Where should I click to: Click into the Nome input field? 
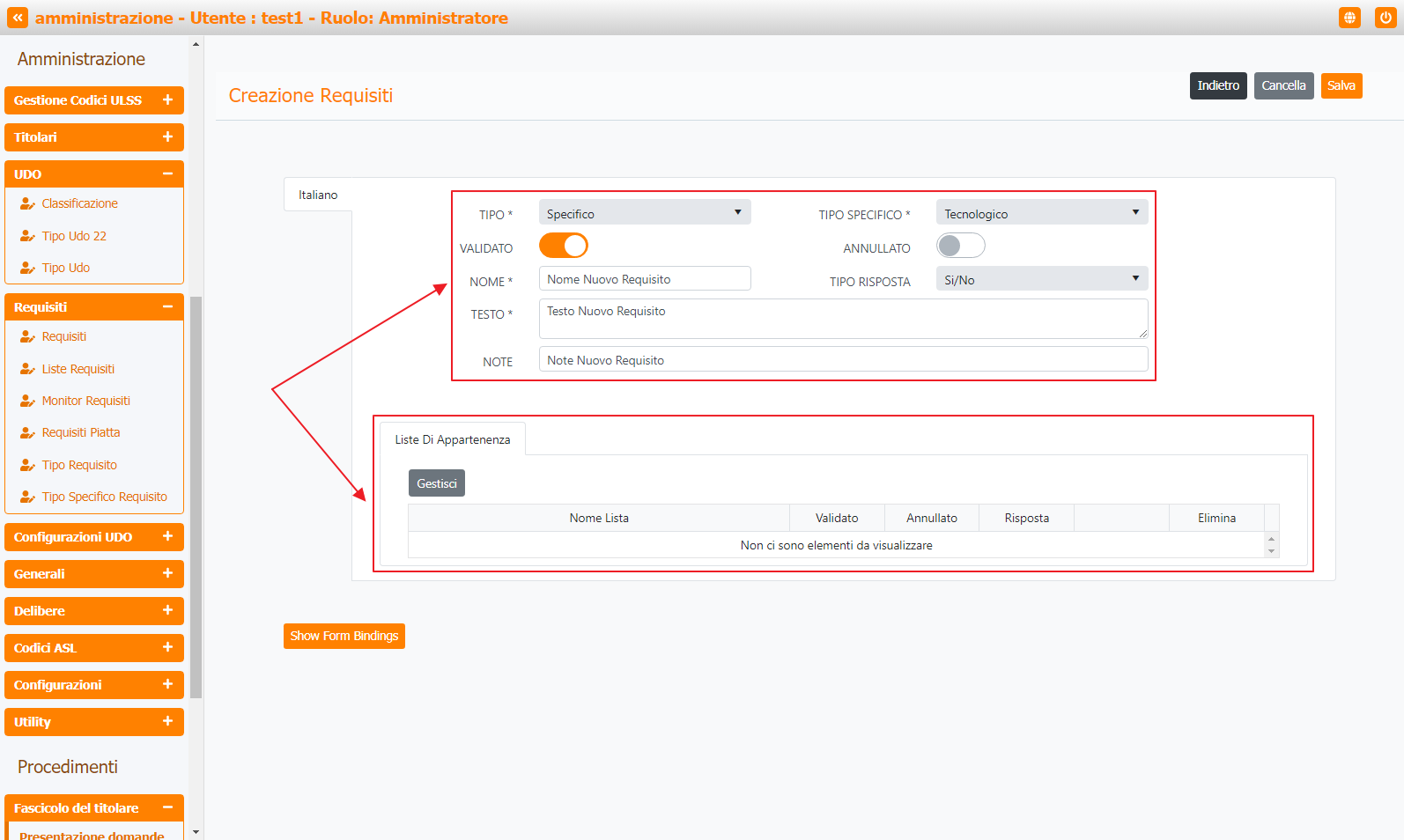[644, 279]
